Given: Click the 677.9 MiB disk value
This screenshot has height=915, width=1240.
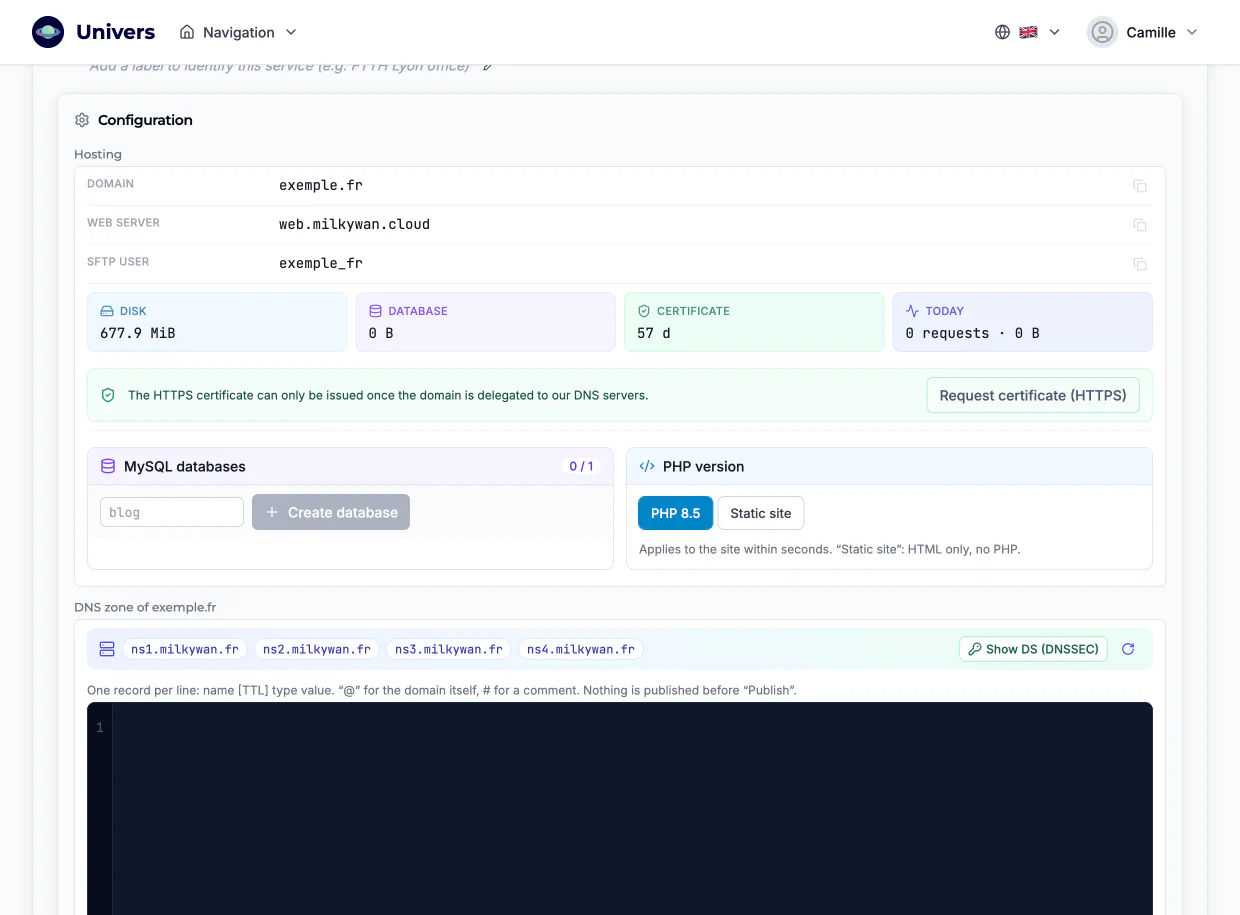Looking at the screenshot, I should 138,333.
